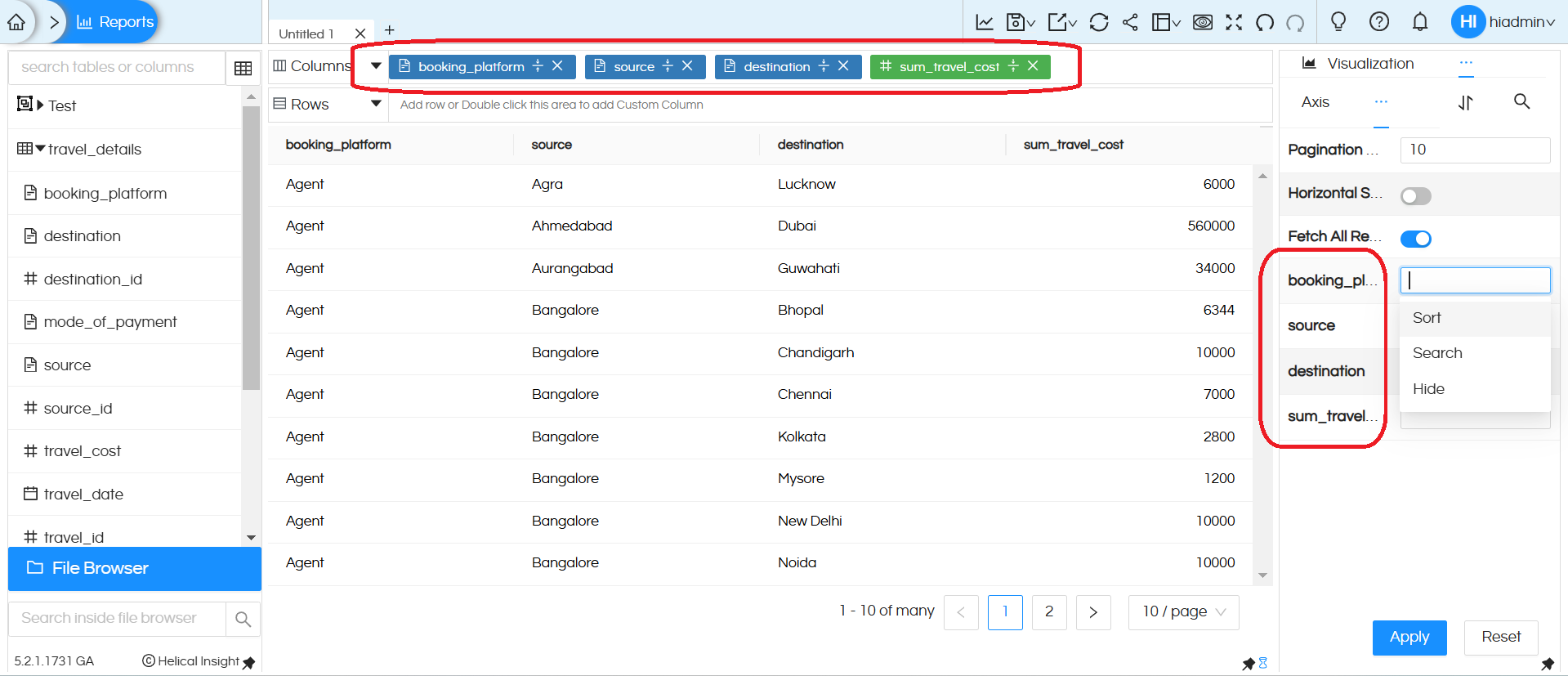This screenshot has width=1568, height=676.
Task: Open the Columns dropdown arrow
Action: pyautogui.click(x=376, y=65)
